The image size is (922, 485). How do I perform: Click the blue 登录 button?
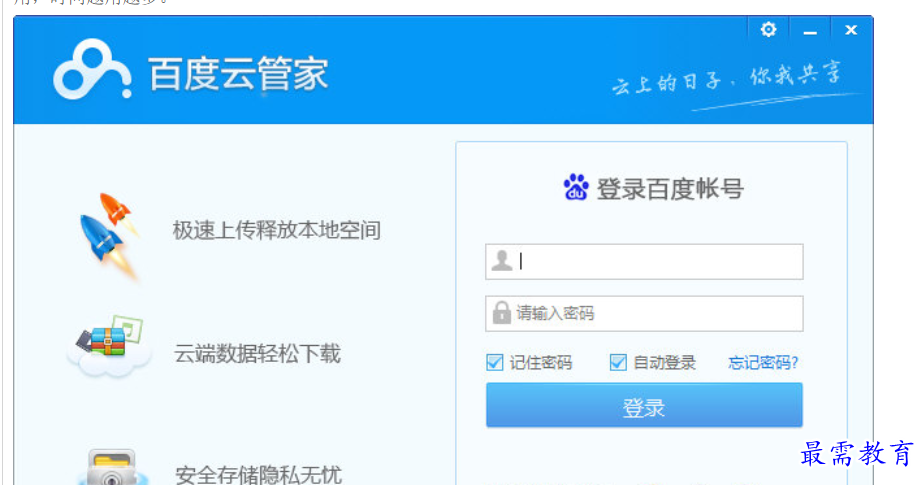tap(644, 405)
